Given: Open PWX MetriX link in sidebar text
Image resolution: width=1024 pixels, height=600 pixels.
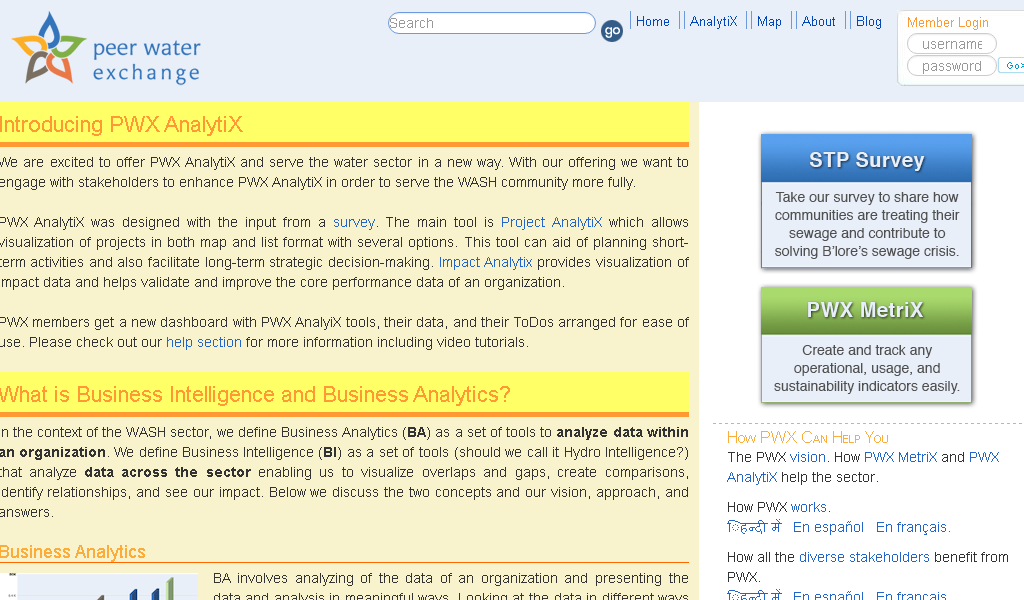Looking at the screenshot, I should coord(901,457).
